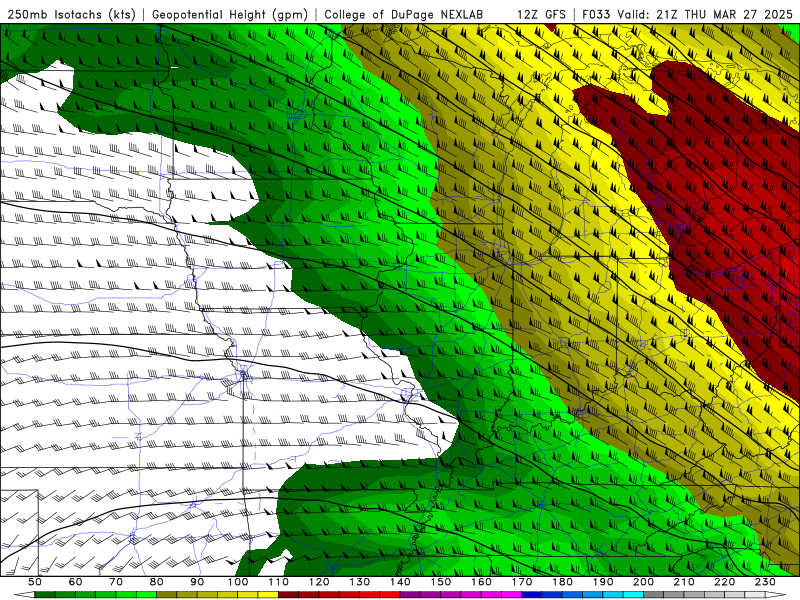Viewport: 800px width, 600px height.
Task: Click the 'Geopotential Height (gpm)' header label
Action: tap(230, 14)
